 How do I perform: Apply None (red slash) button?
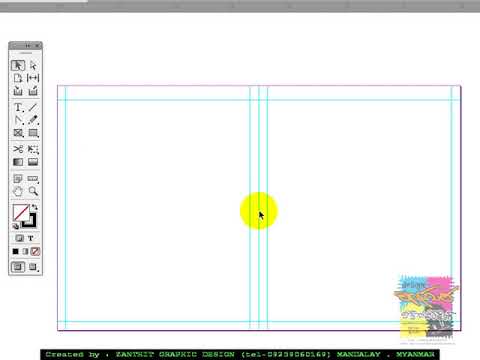click(35, 251)
